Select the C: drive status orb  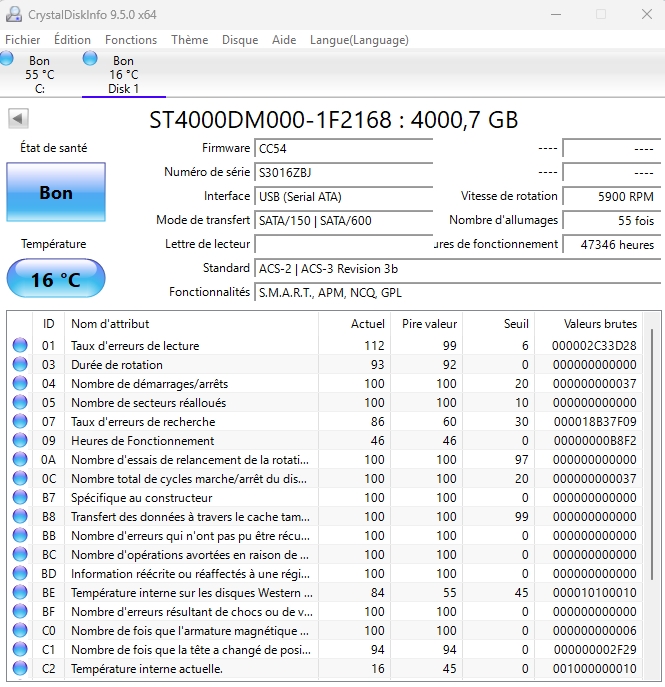tap(8, 59)
